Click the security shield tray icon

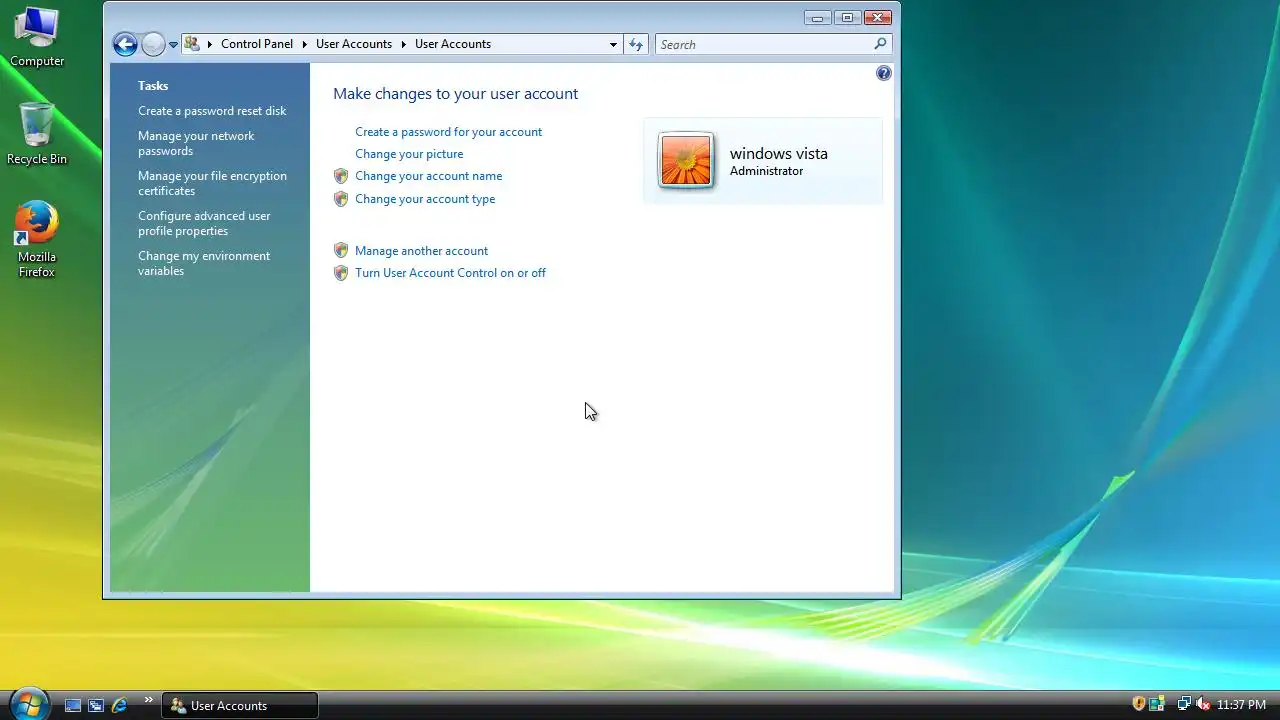pyautogui.click(x=1138, y=704)
